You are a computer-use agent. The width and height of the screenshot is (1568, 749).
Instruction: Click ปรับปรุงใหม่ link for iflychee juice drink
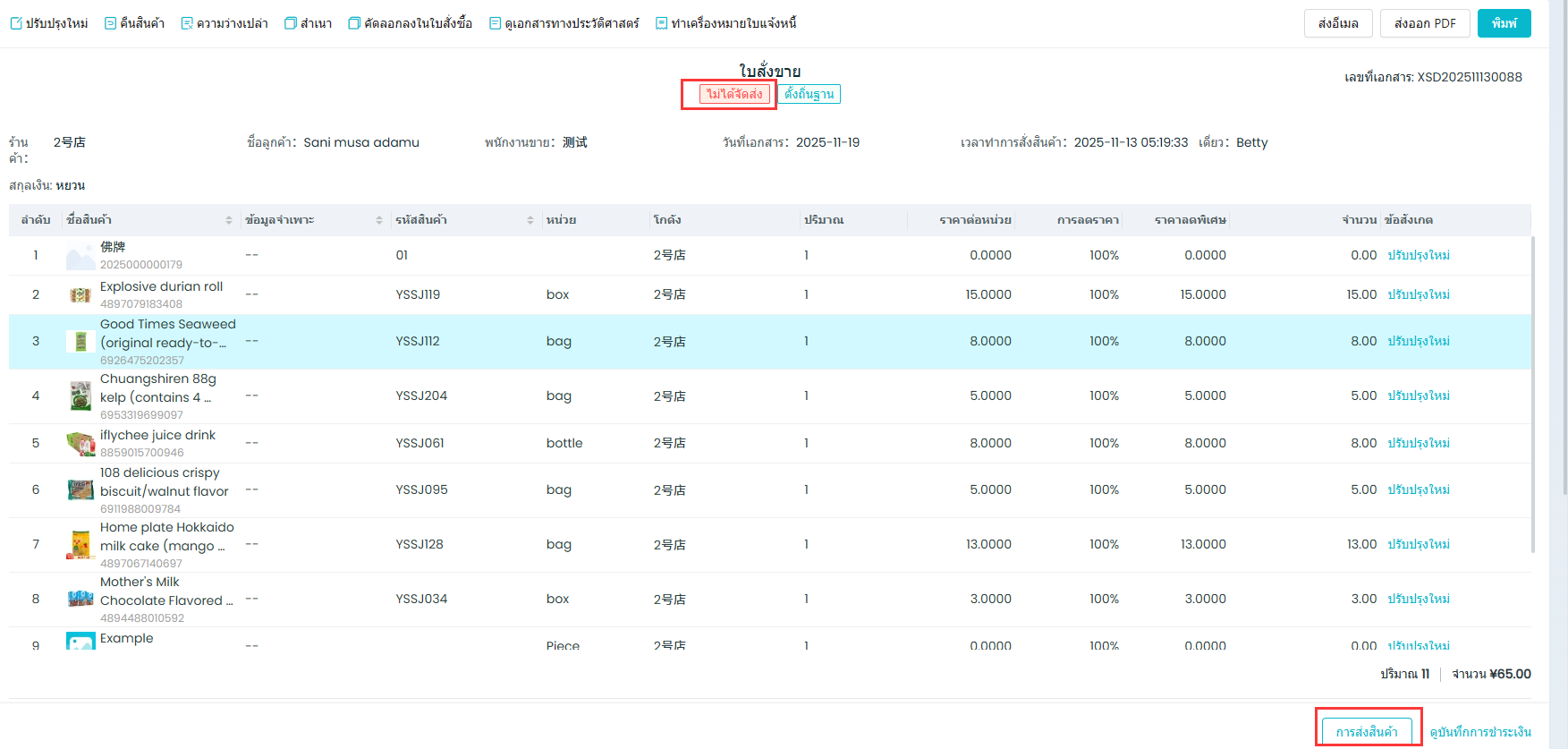tap(1419, 443)
